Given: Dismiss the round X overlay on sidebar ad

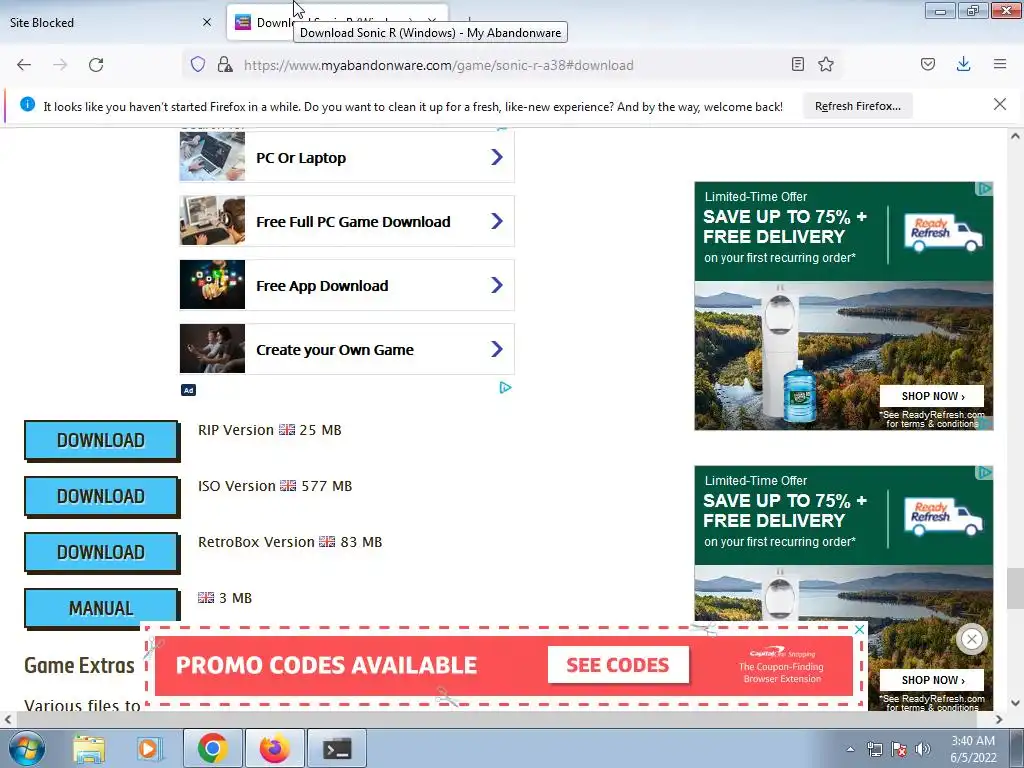Looking at the screenshot, I should coord(972,639).
